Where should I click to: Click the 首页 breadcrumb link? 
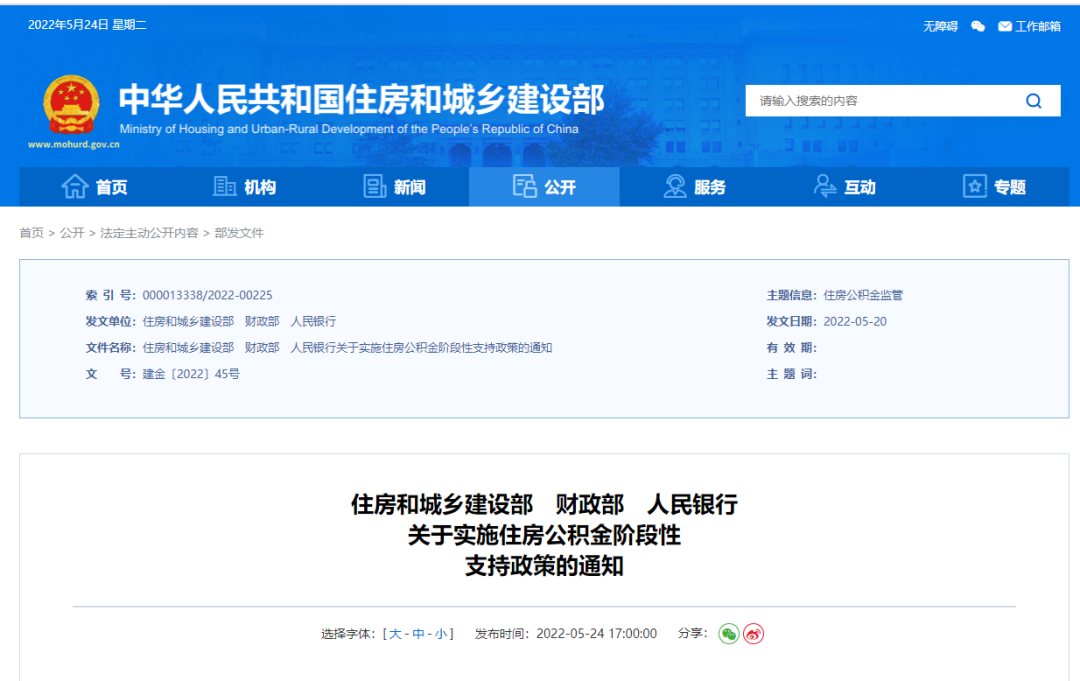[31, 233]
